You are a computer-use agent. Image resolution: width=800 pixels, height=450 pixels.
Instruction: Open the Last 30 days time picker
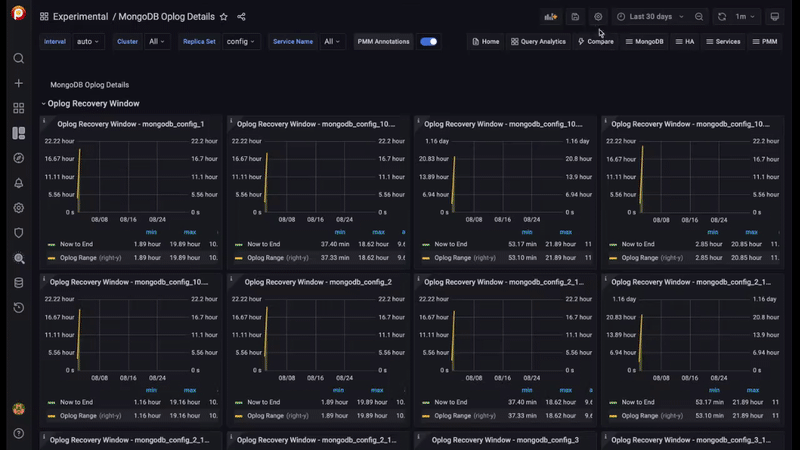[x=651, y=17]
